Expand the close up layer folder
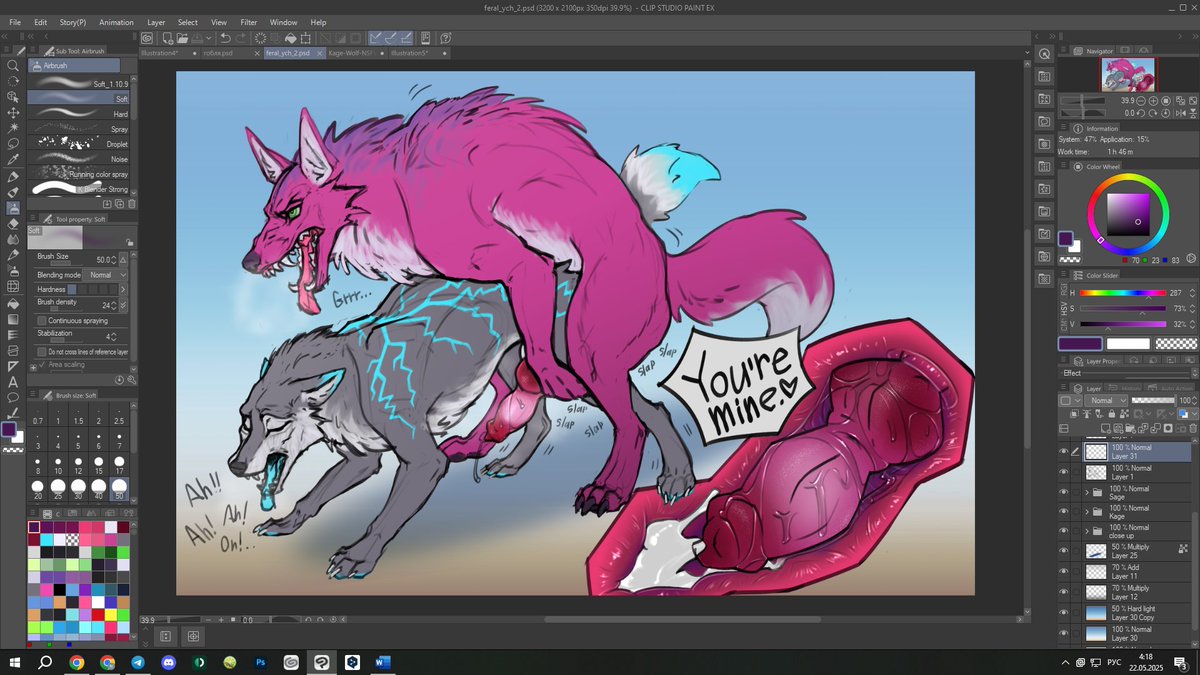 click(1087, 530)
